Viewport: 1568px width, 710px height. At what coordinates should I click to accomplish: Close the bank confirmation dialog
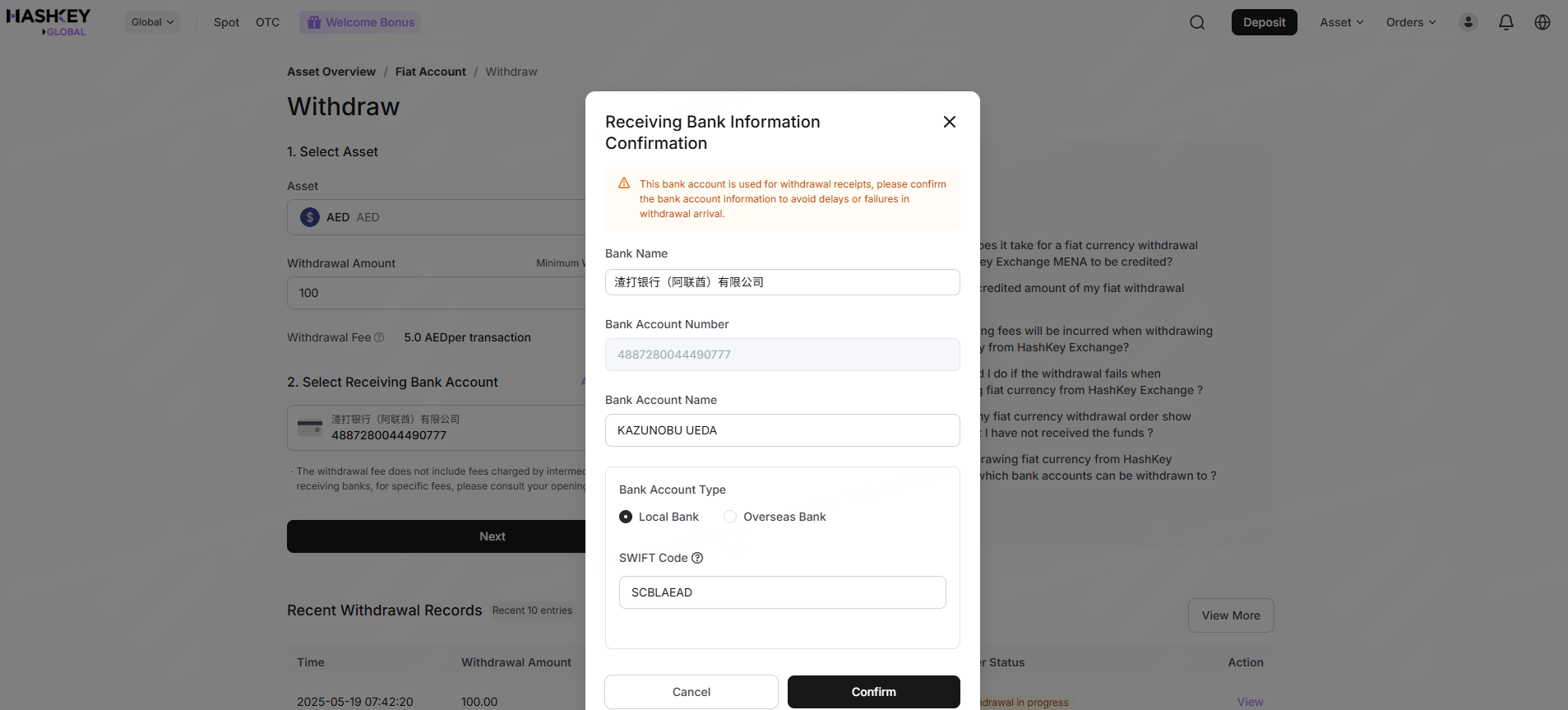point(949,122)
